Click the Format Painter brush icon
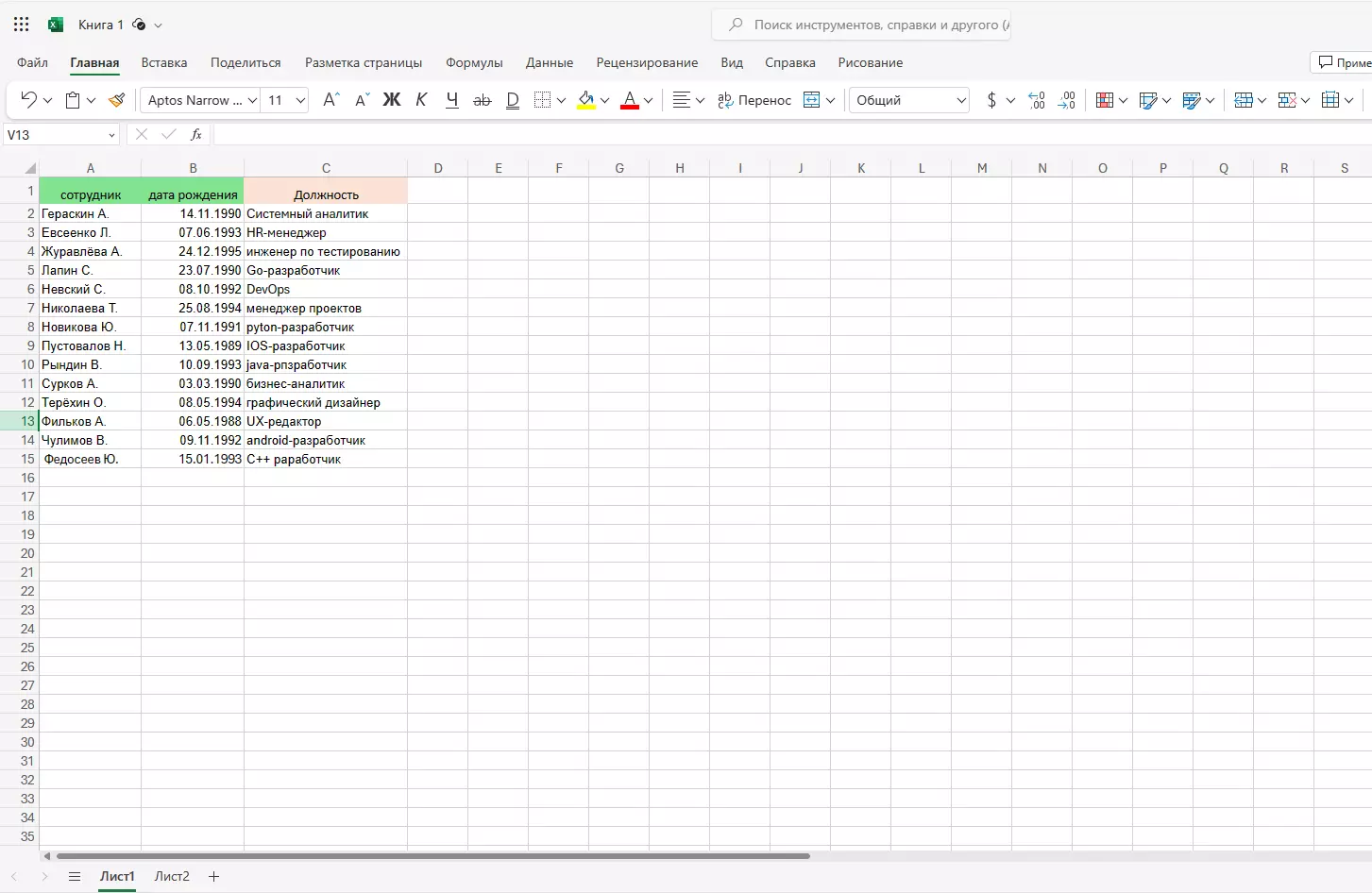 (x=117, y=100)
